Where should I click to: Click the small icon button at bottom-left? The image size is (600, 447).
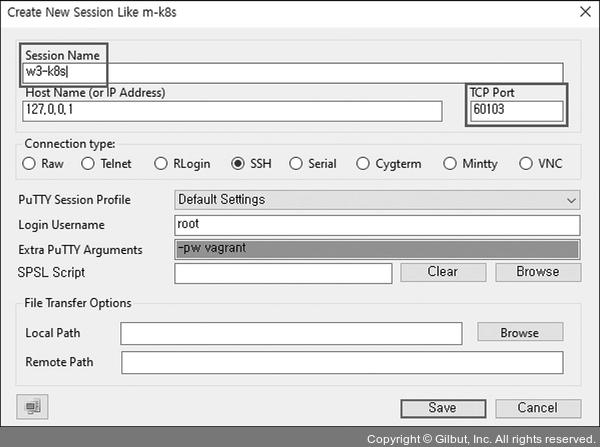[33, 407]
